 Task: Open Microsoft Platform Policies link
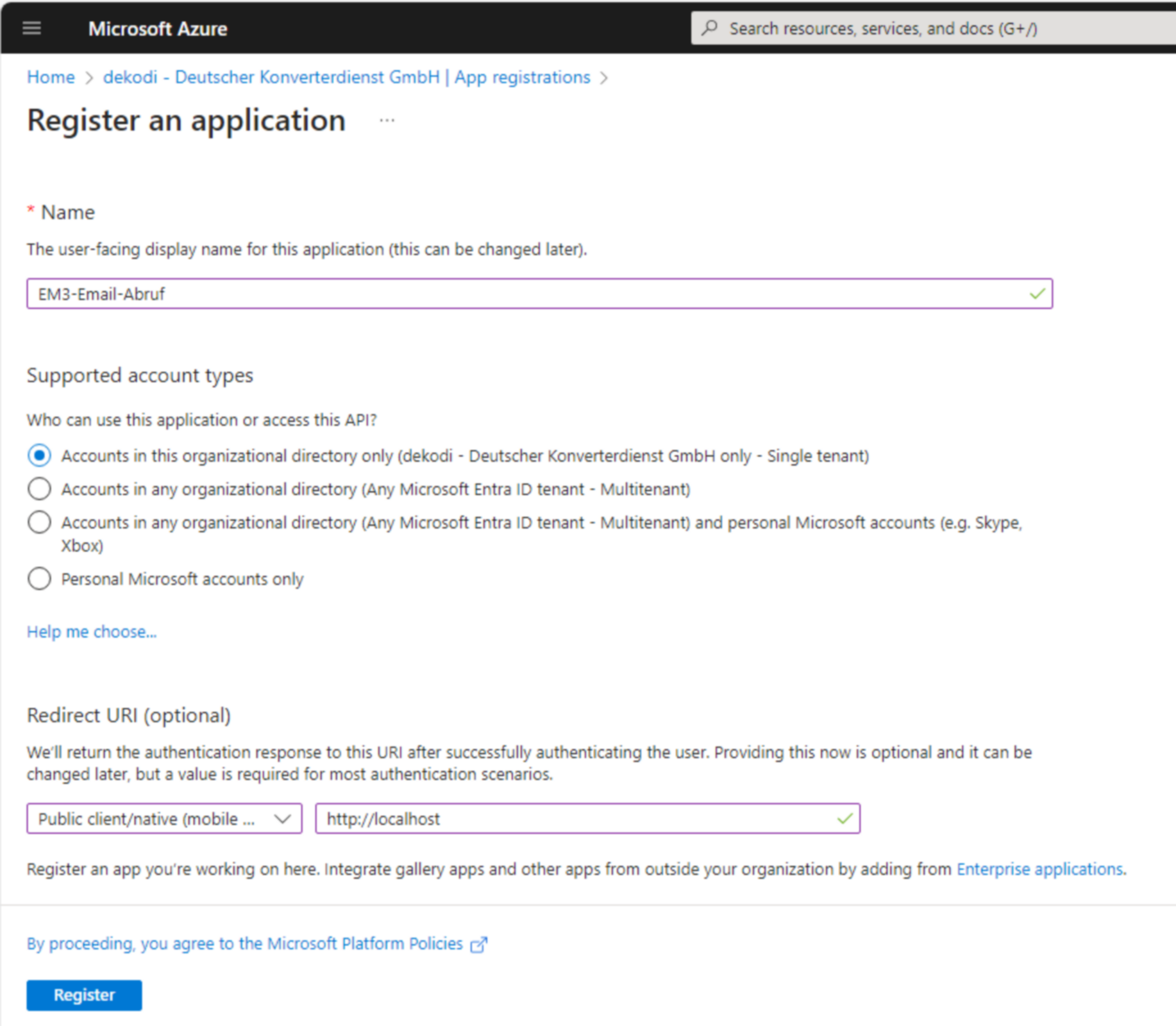coord(244,944)
